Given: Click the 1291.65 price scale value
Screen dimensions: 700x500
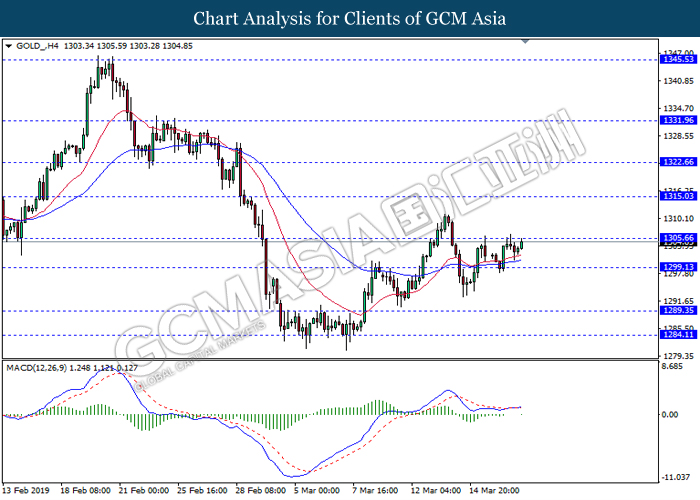Looking at the screenshot, I should coord(679,301).
